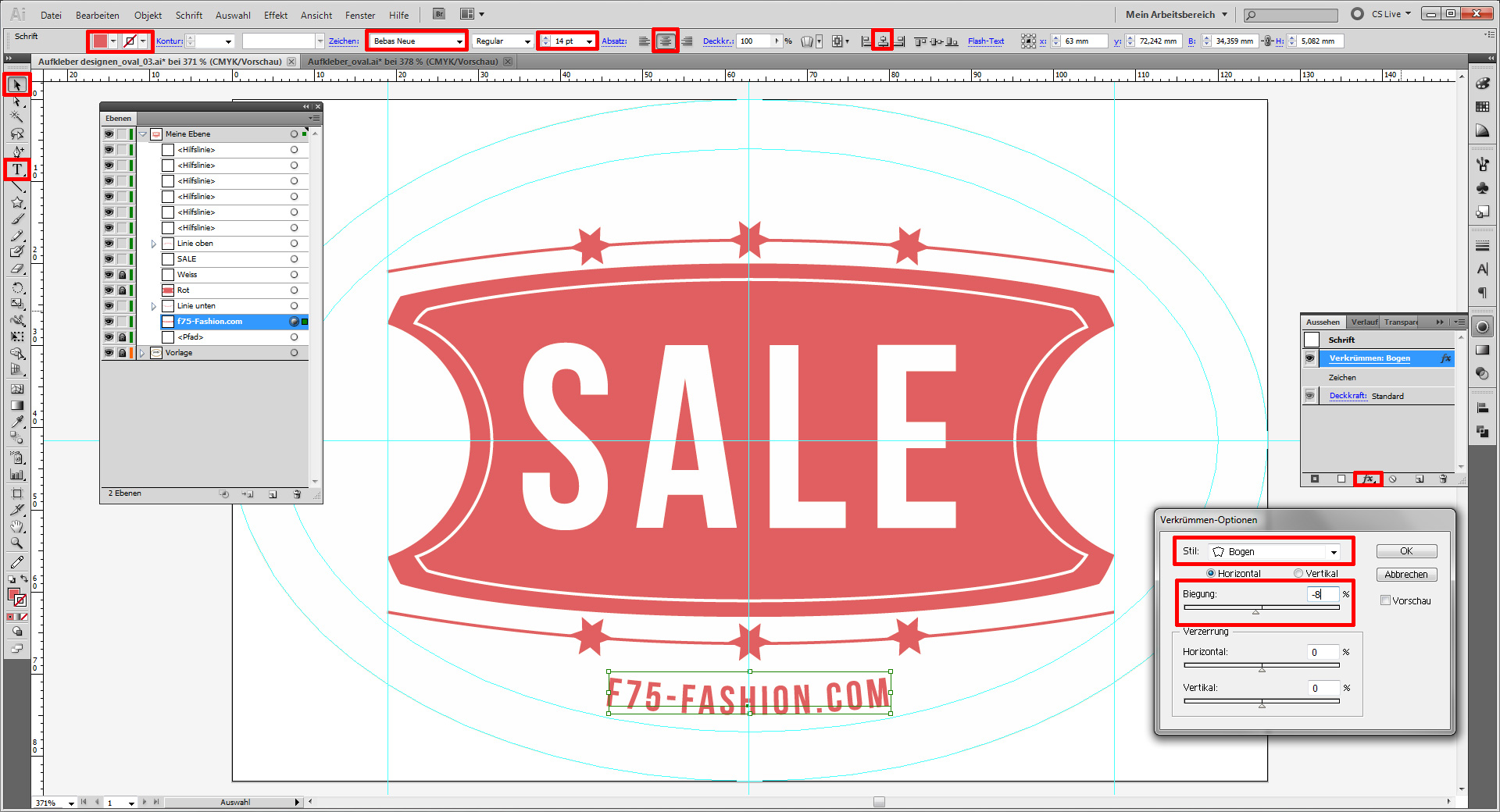Viewport: 1500px width, 812px height.
Task: Expand the Linie oben layer group
Action: click(154, 244)
